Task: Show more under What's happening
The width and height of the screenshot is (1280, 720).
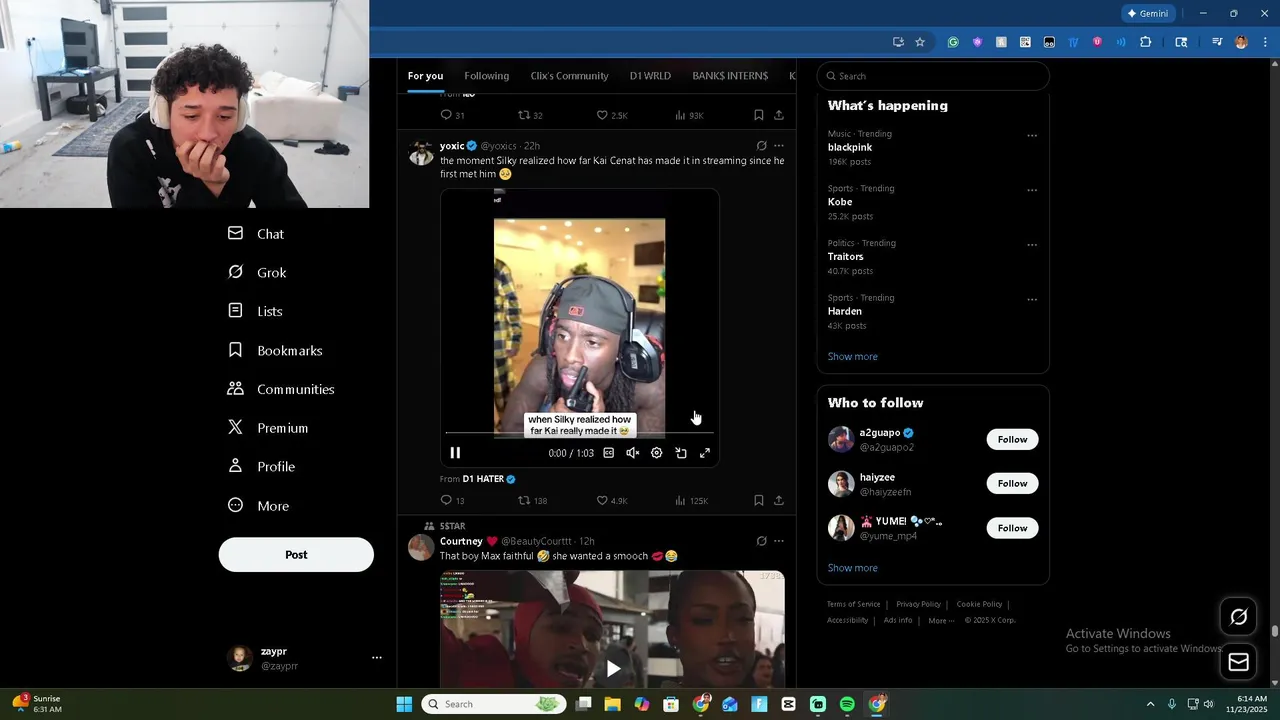Action: click(852, 357)
